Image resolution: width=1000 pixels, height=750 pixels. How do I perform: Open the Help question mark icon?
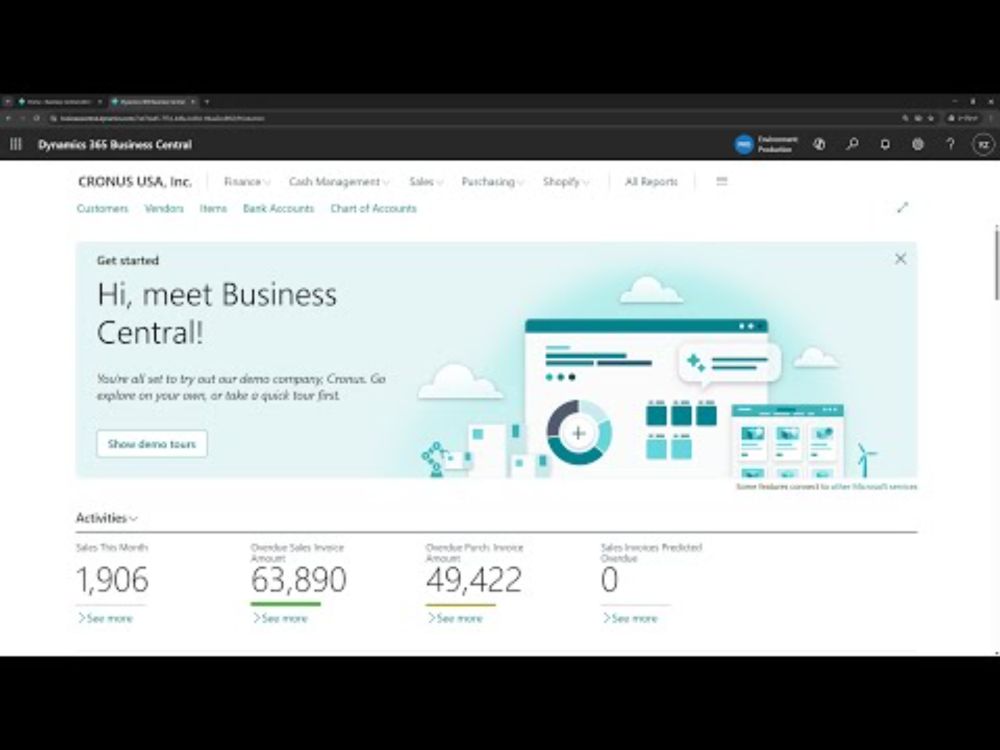950,144
